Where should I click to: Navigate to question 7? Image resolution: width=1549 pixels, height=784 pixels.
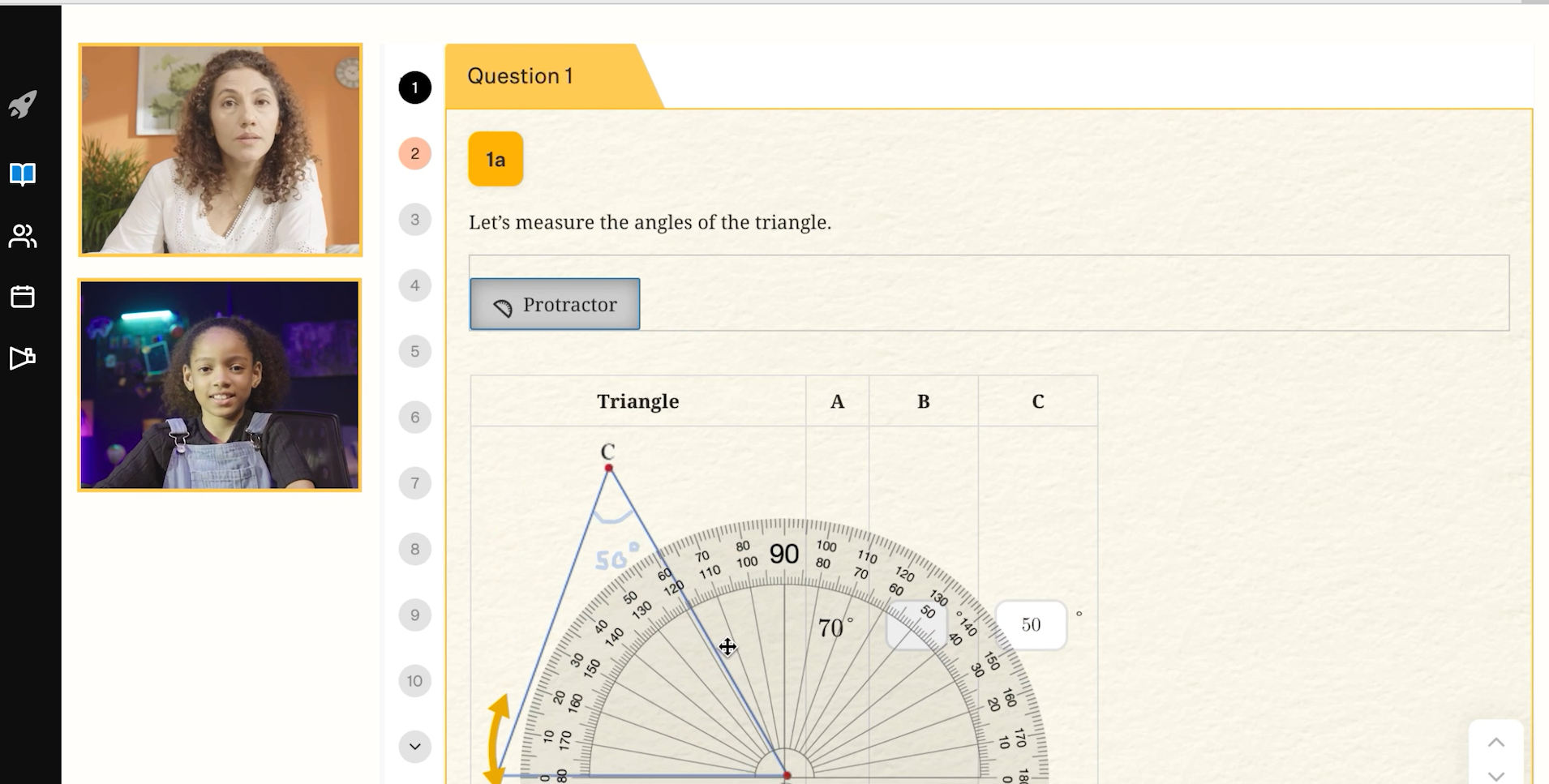[414, 482]
